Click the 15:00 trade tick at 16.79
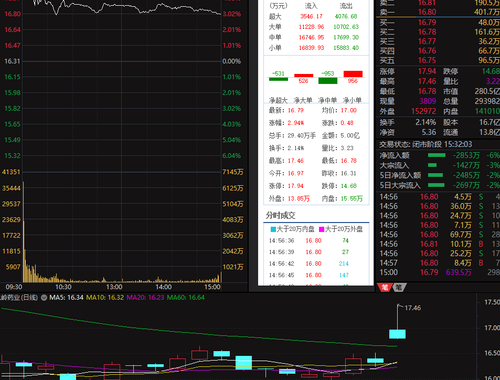Image resolution: width=500 pixels, height=380 pixels. coord(438,272)
